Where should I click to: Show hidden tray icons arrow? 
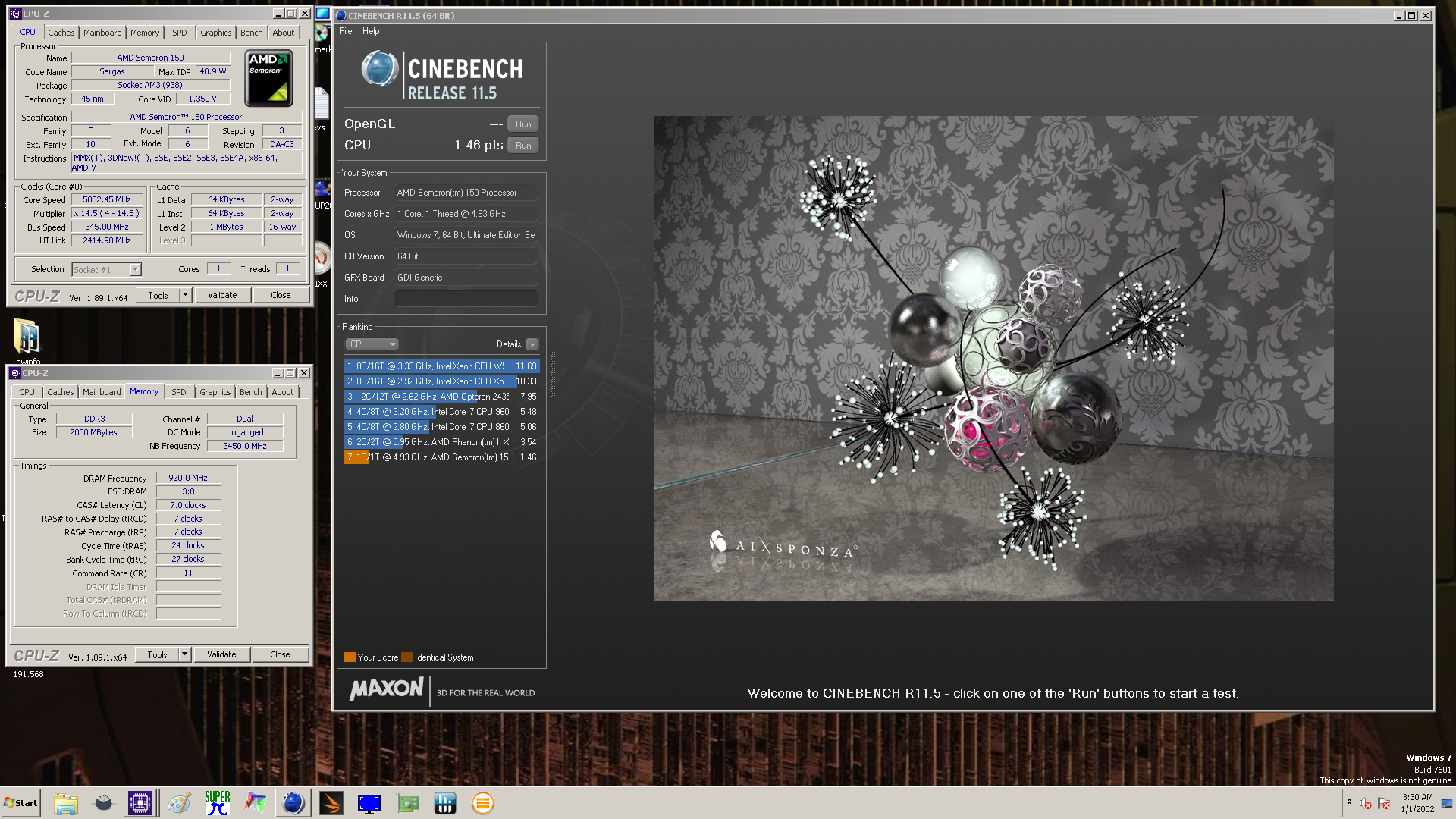pyautogui.click(x=1349, y=802)
